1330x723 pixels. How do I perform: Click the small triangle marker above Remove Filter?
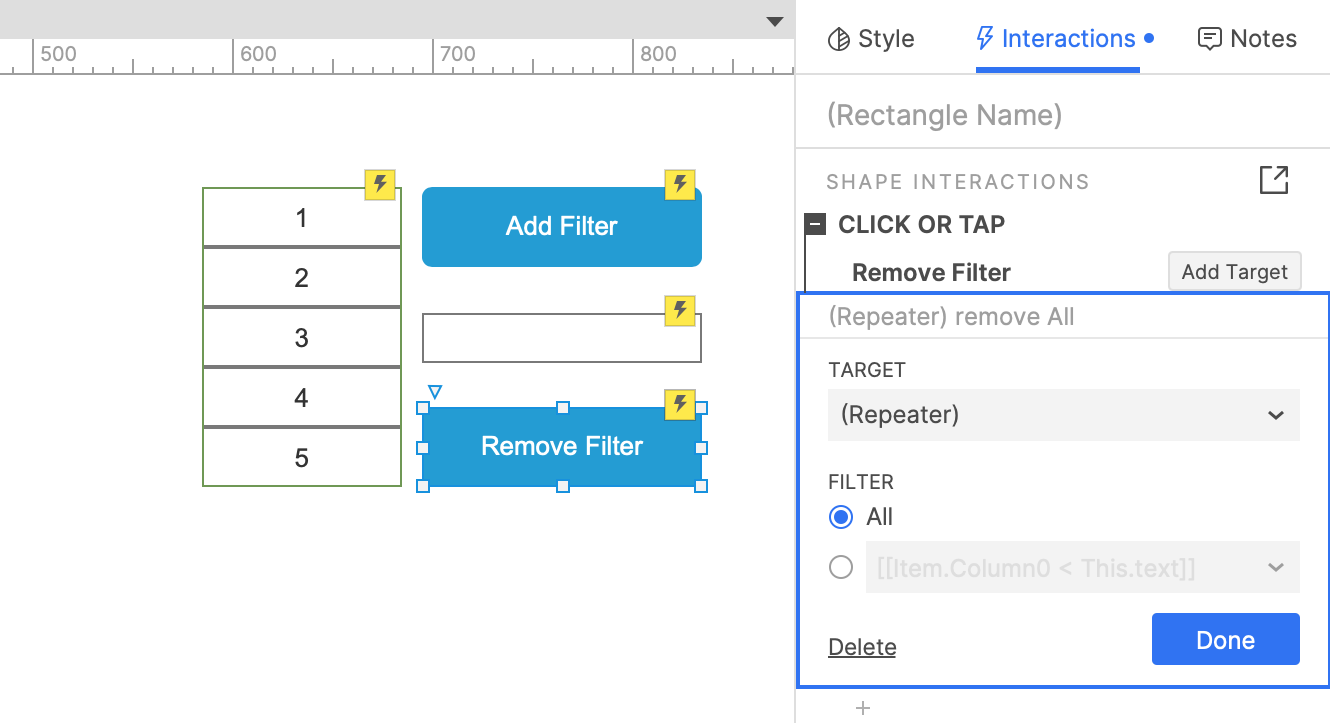(x=435, y=392)
